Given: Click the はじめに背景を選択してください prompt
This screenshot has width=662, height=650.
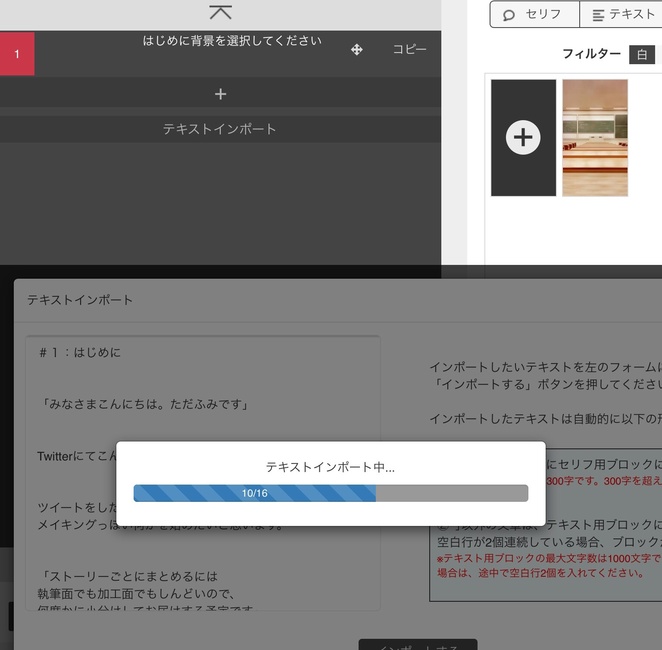Looking at the screenshot, I should point(232,41).
